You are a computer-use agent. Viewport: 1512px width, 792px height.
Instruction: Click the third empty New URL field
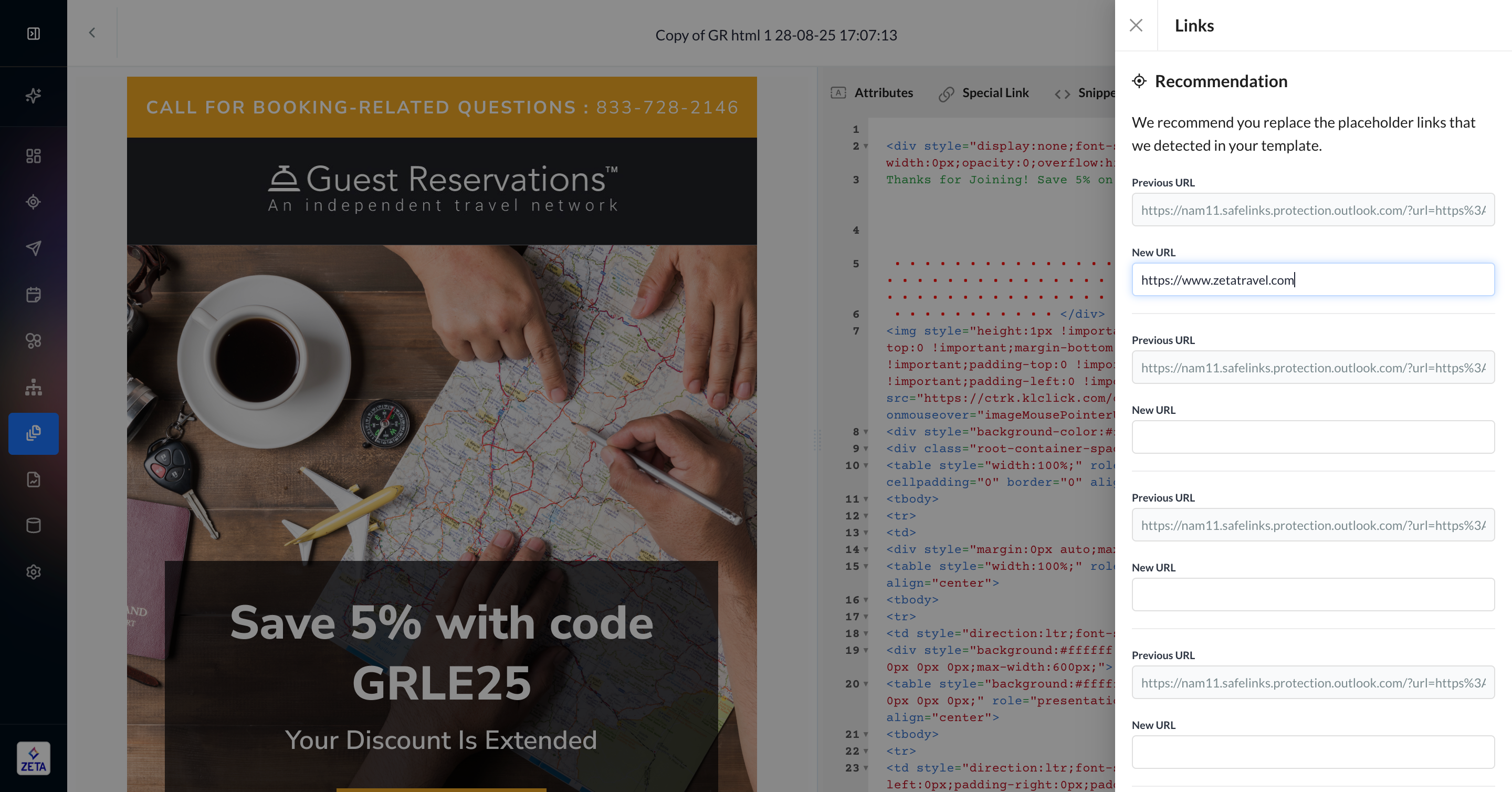(x=1312, y=752)
